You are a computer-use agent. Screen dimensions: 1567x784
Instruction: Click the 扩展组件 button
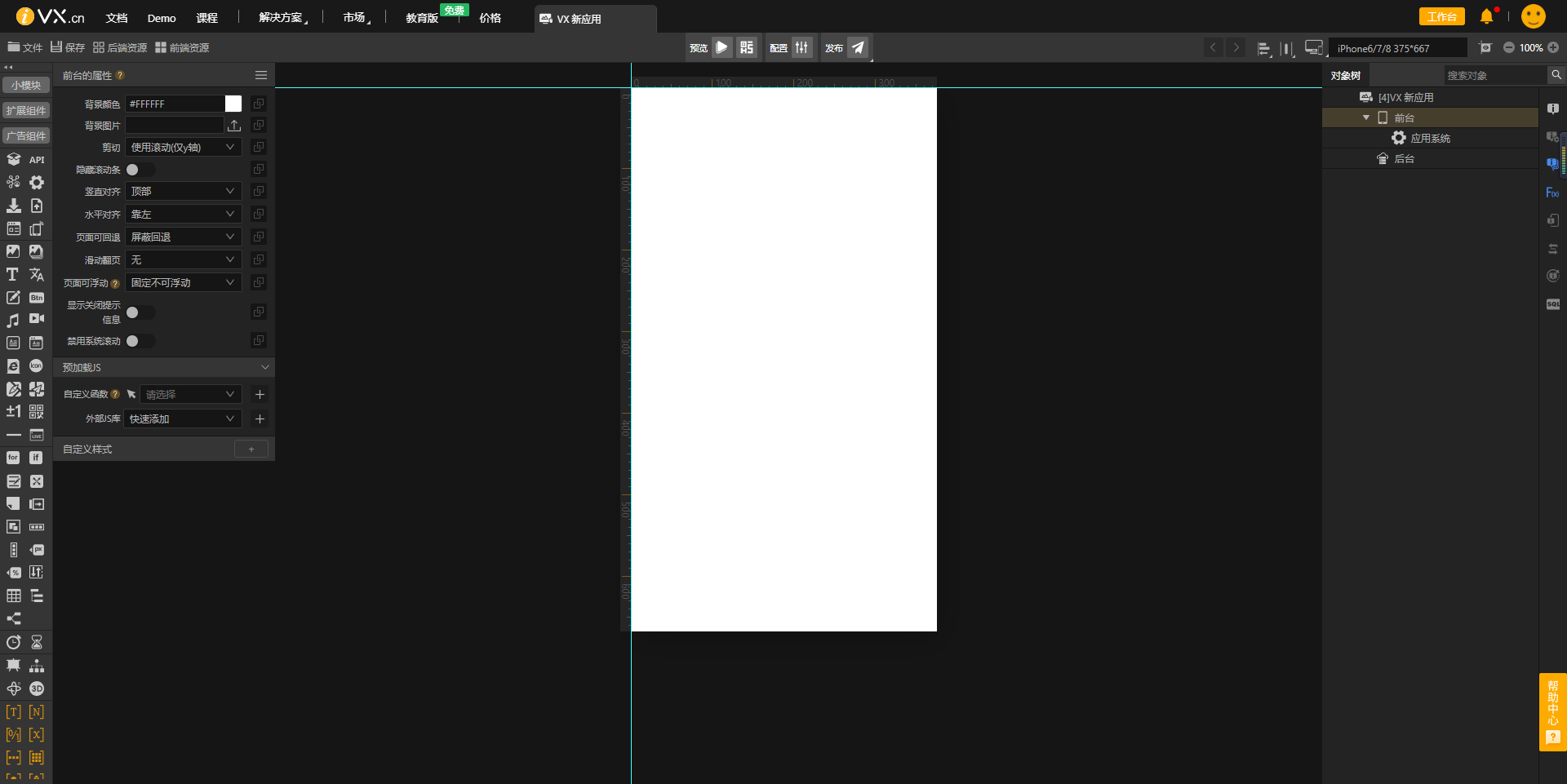pyautogui.click(x=26, y=111)
